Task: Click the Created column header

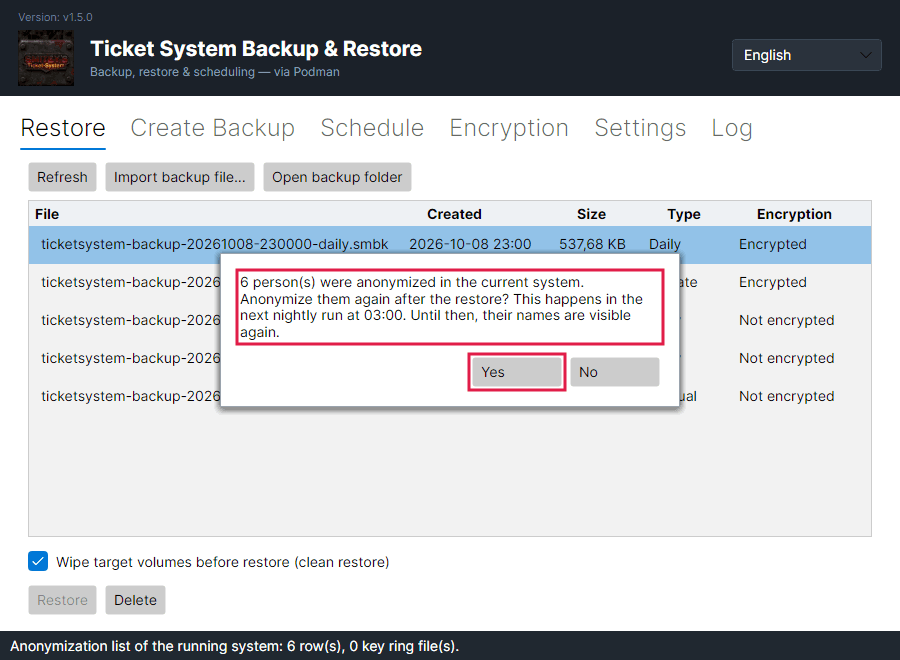Action: [x=454, y=214]
